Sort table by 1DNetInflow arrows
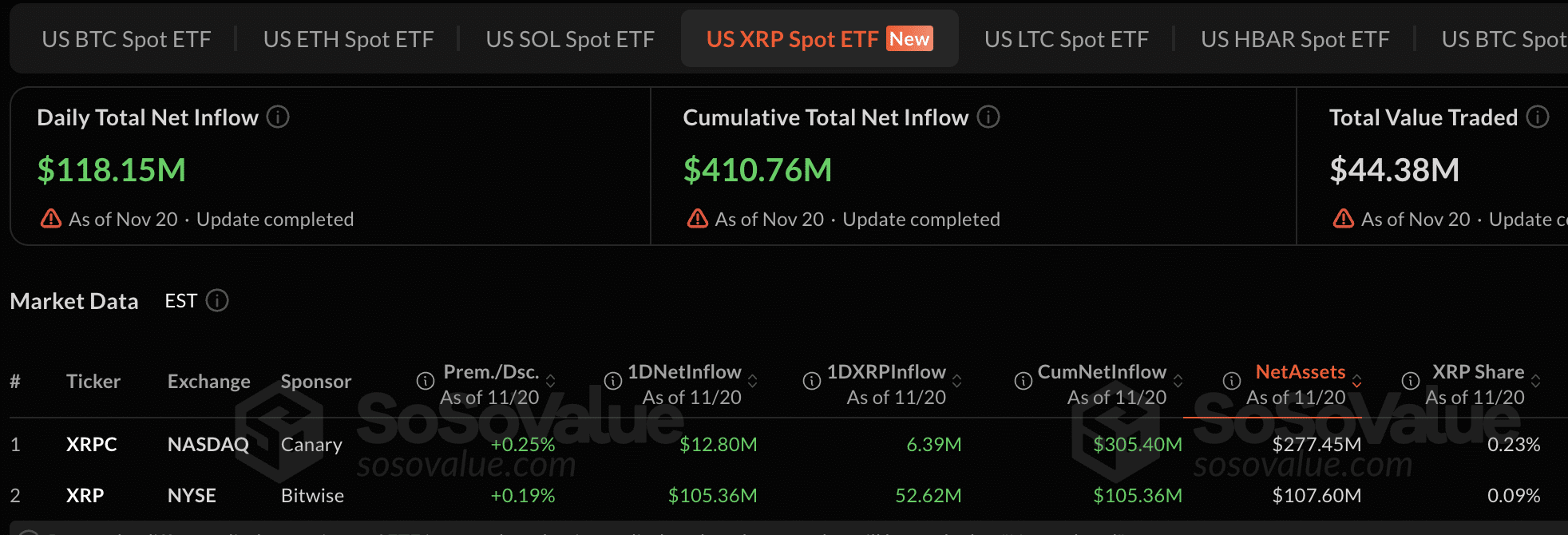Image resolution: width=1568 pixels, height=535 pixels. [x=752, y=382]
